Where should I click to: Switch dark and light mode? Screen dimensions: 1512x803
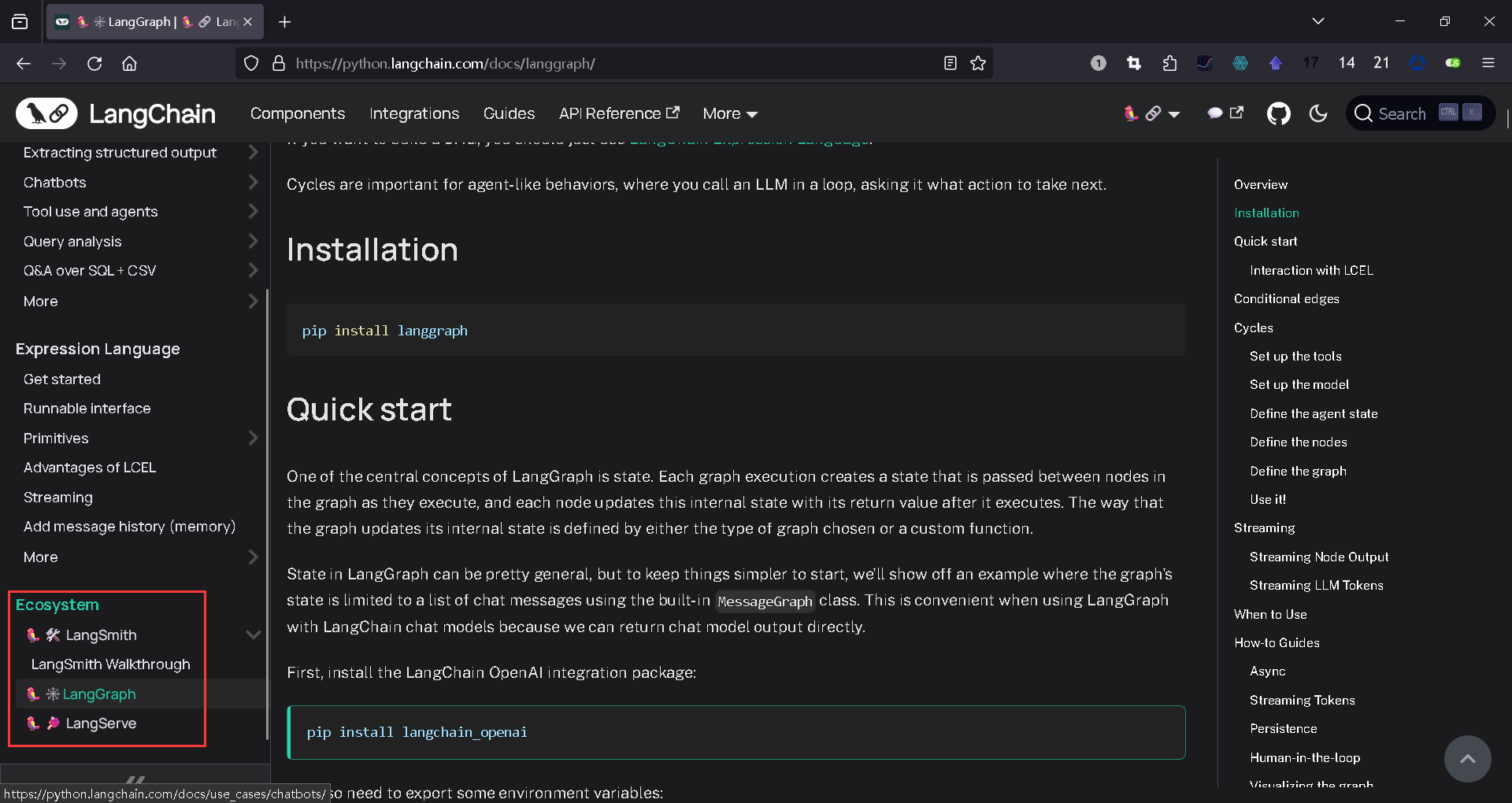click(1318, 114)
